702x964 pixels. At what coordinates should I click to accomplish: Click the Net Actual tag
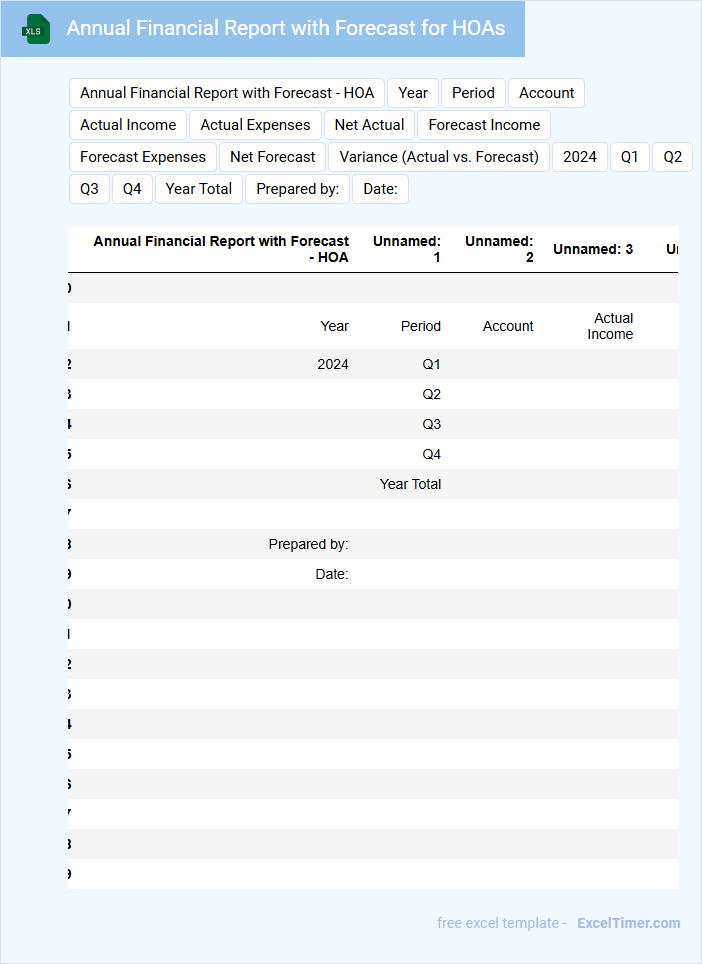(x=369, y=125)
